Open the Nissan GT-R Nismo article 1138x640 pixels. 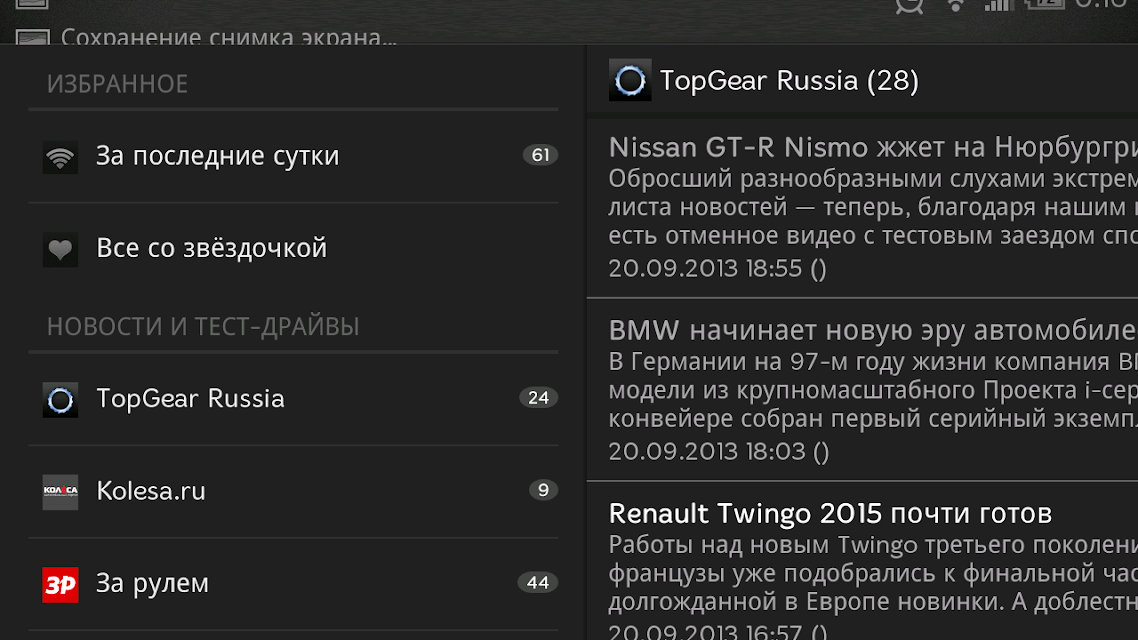click(x=862, y=208)
